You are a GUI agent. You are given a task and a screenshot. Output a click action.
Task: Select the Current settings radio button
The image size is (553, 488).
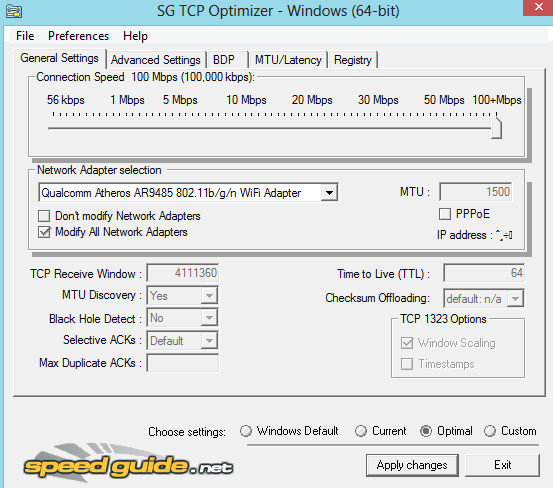point(361,431)
